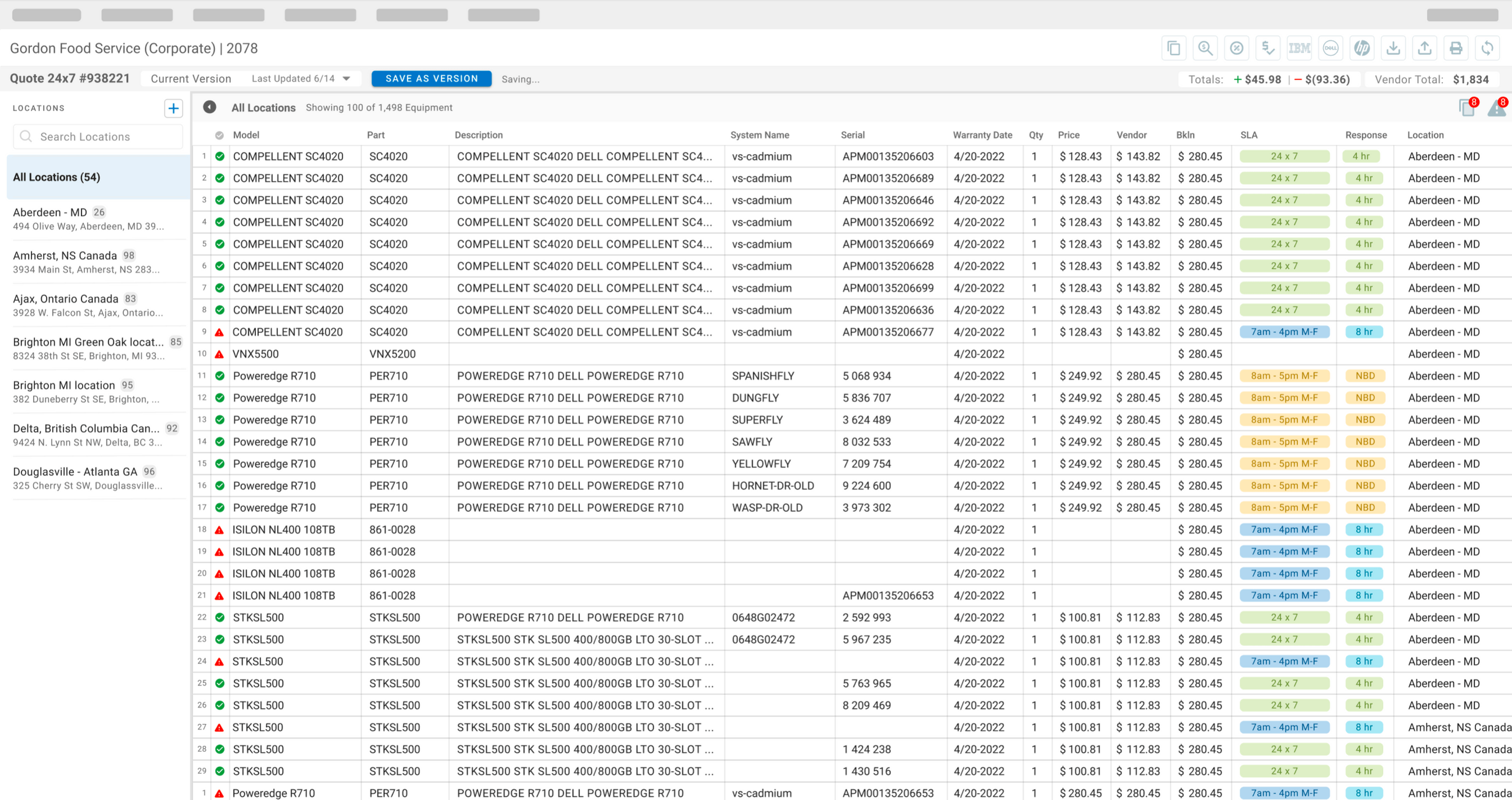
Task: Toggle status check for row 11 Poweredge R710
Action: tap(219, 376)
